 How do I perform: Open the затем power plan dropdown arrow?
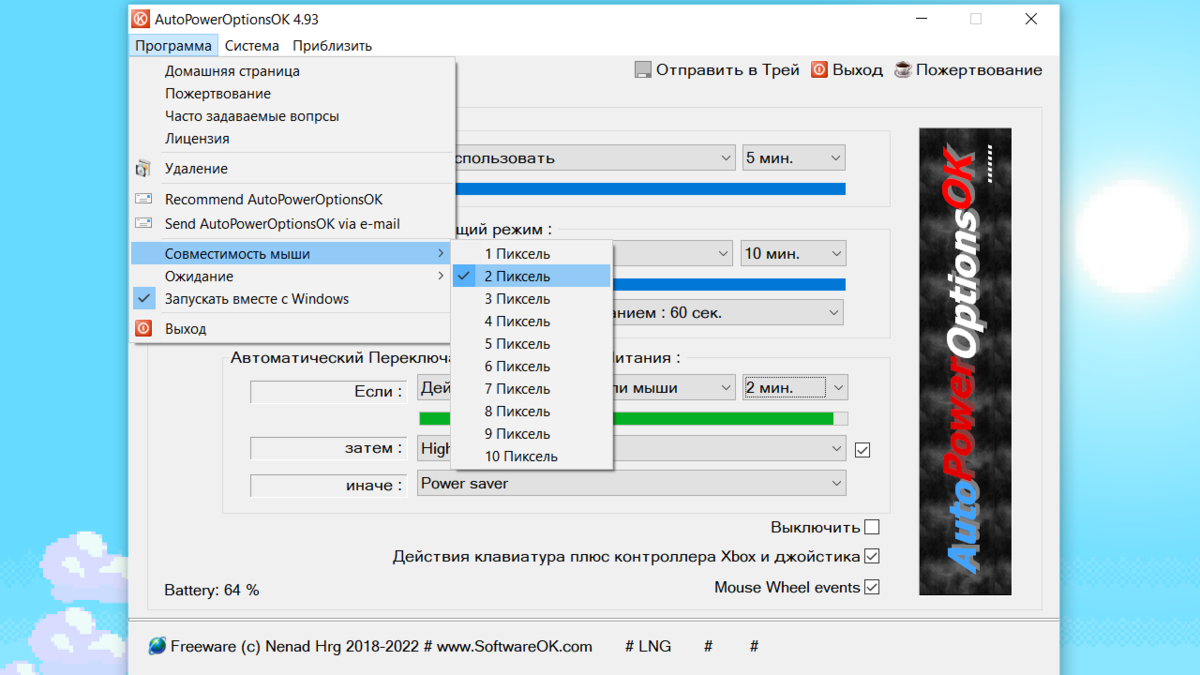[837, 449]
